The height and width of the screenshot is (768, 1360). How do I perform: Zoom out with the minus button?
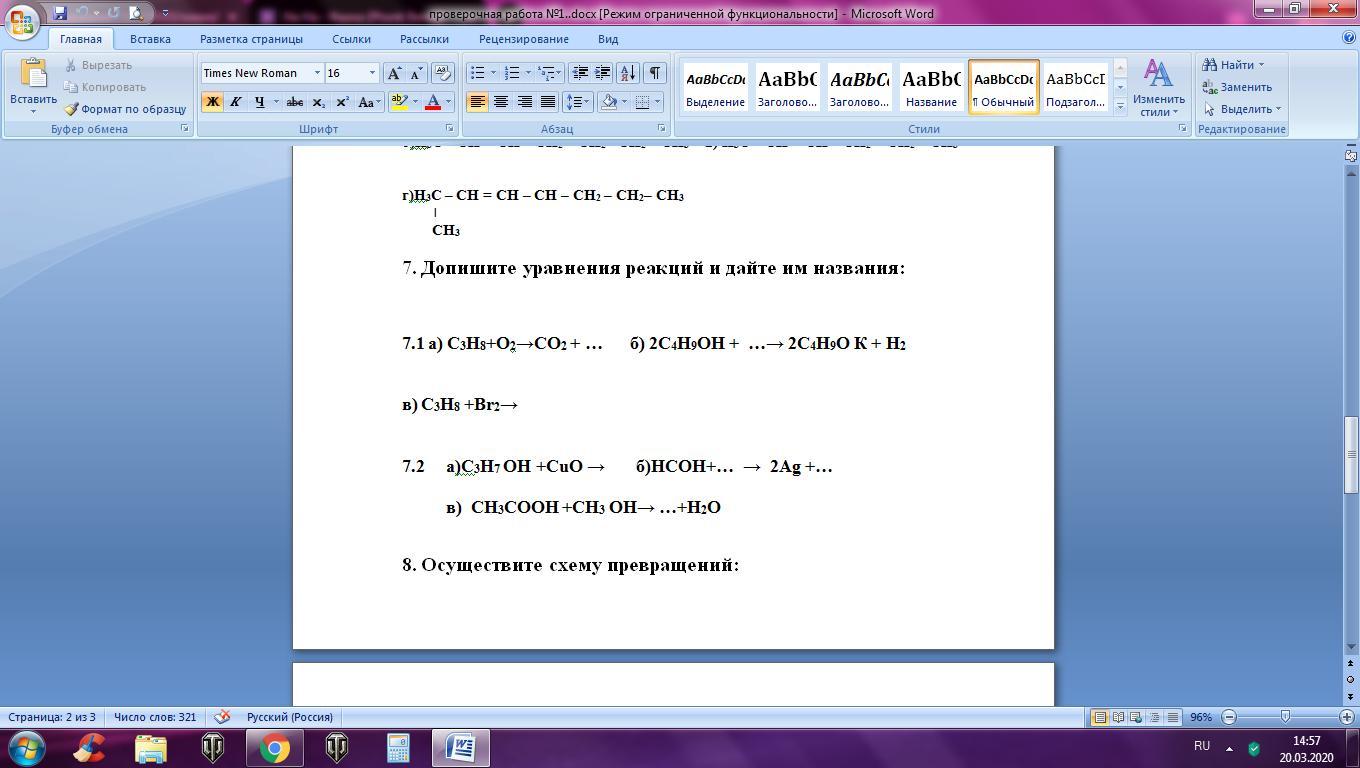click(1229, 717)
